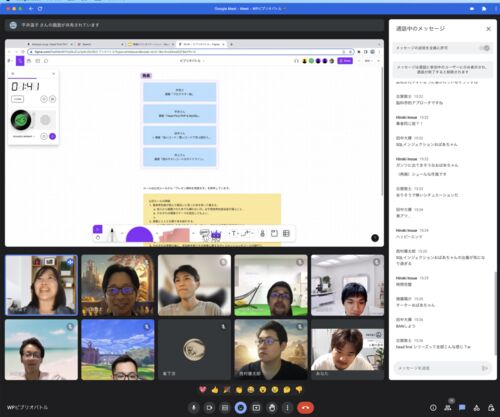Open the FigJam zoom level dropdown
Image resolution: width=500 pixels, height=417 pixels.
click(x=369, y=61)
